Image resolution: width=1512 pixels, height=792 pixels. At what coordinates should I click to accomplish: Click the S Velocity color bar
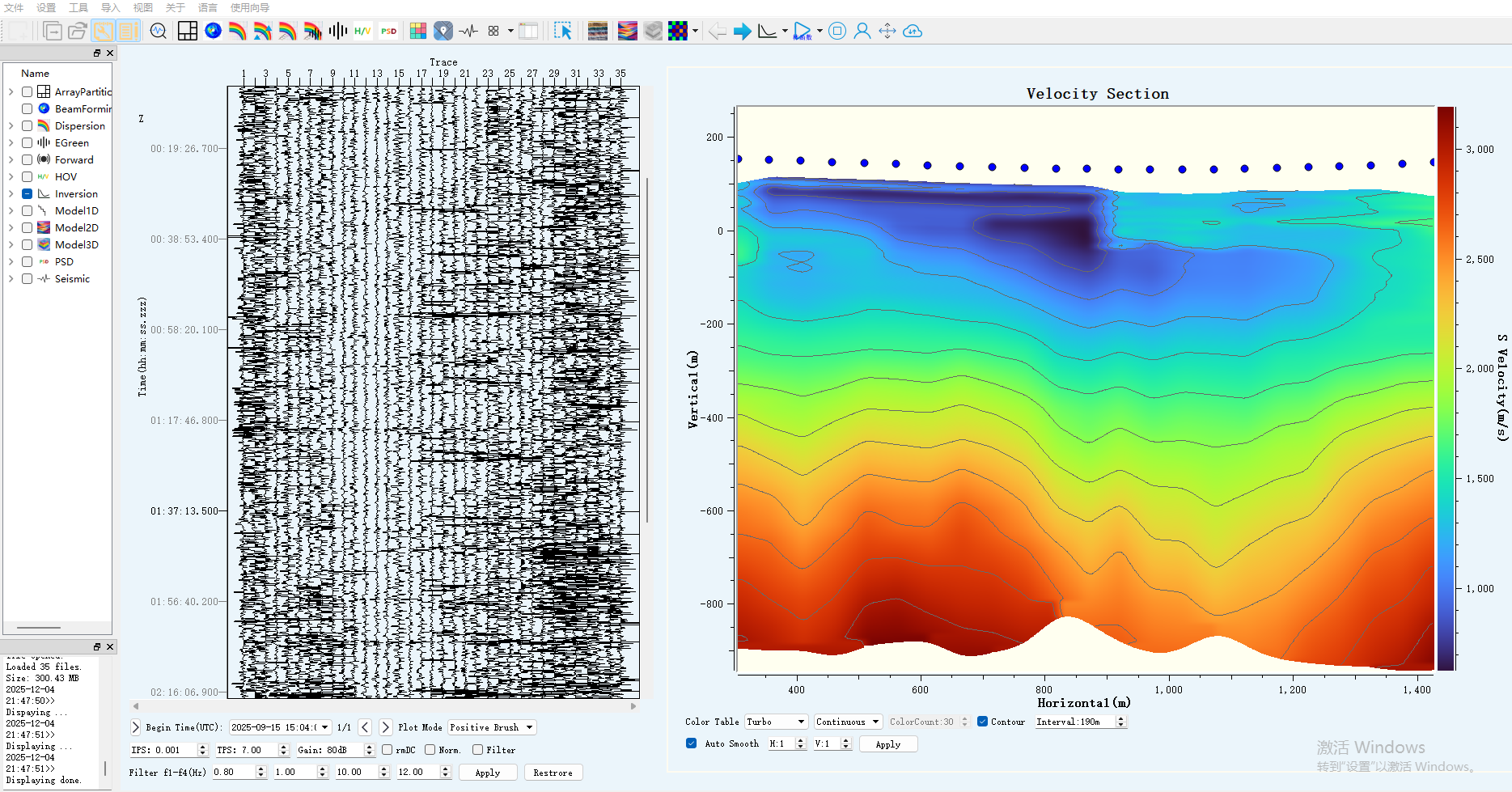pyautogui.click(x=1446, y=388)
